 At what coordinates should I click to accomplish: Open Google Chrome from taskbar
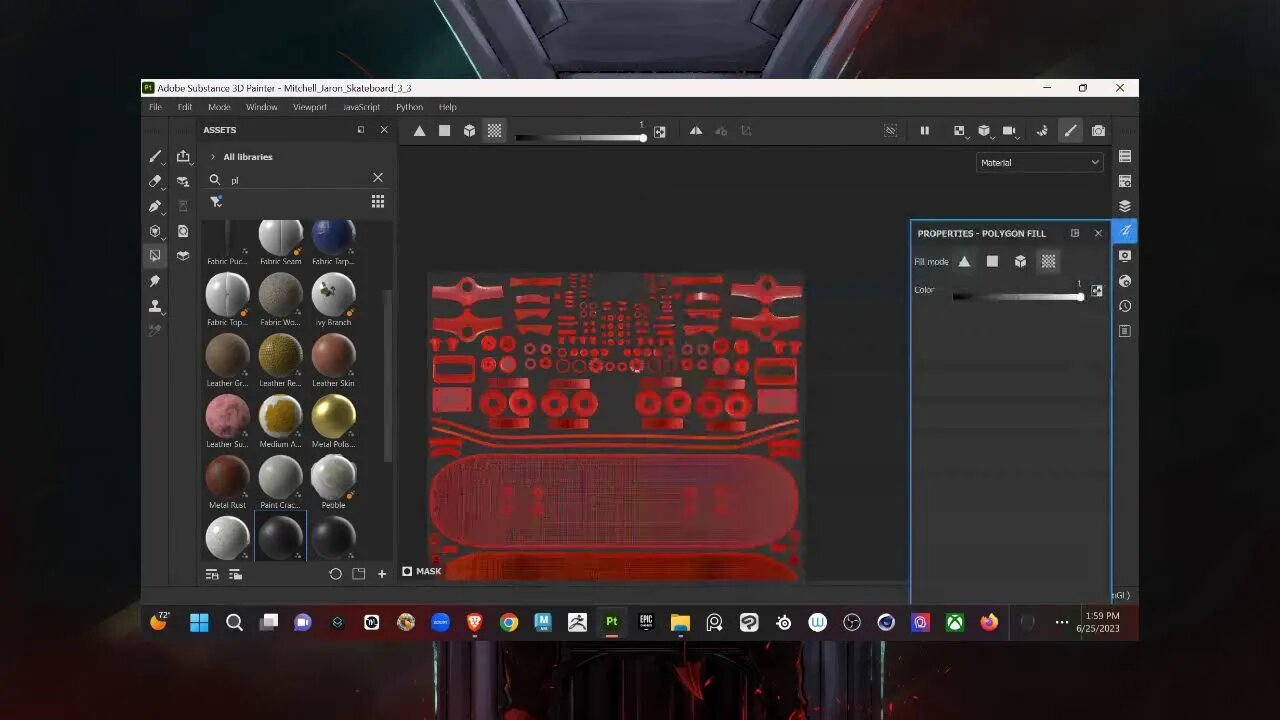pyautogui.click(x=509, y=622)
